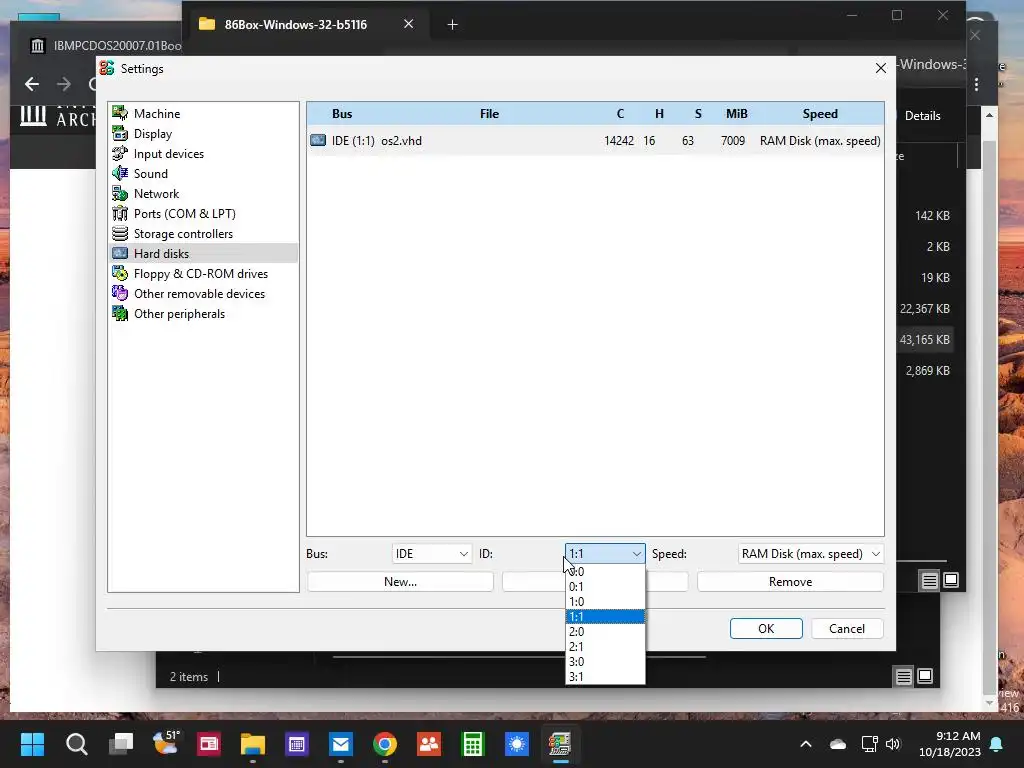
Task: Choose ID 1:0 in the dropdown list
Action: (x=605, y=601)
